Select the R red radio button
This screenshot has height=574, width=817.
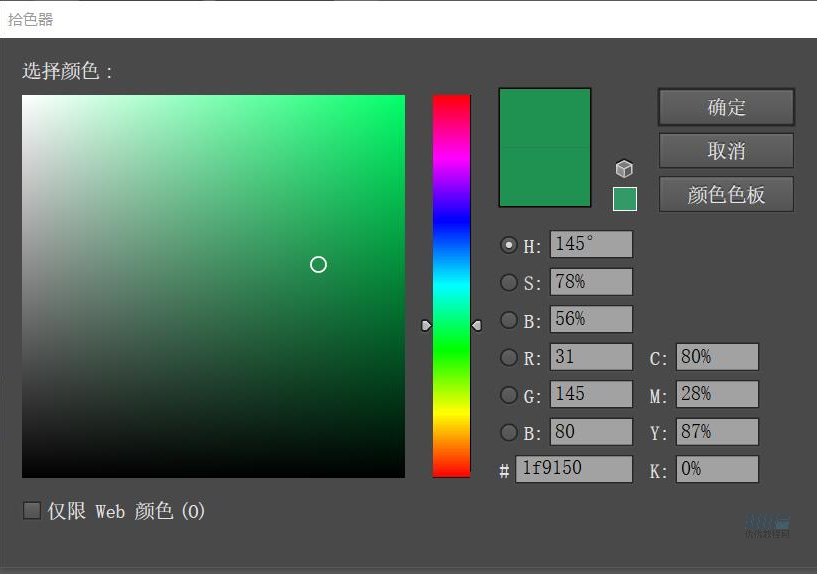[509, 358]
